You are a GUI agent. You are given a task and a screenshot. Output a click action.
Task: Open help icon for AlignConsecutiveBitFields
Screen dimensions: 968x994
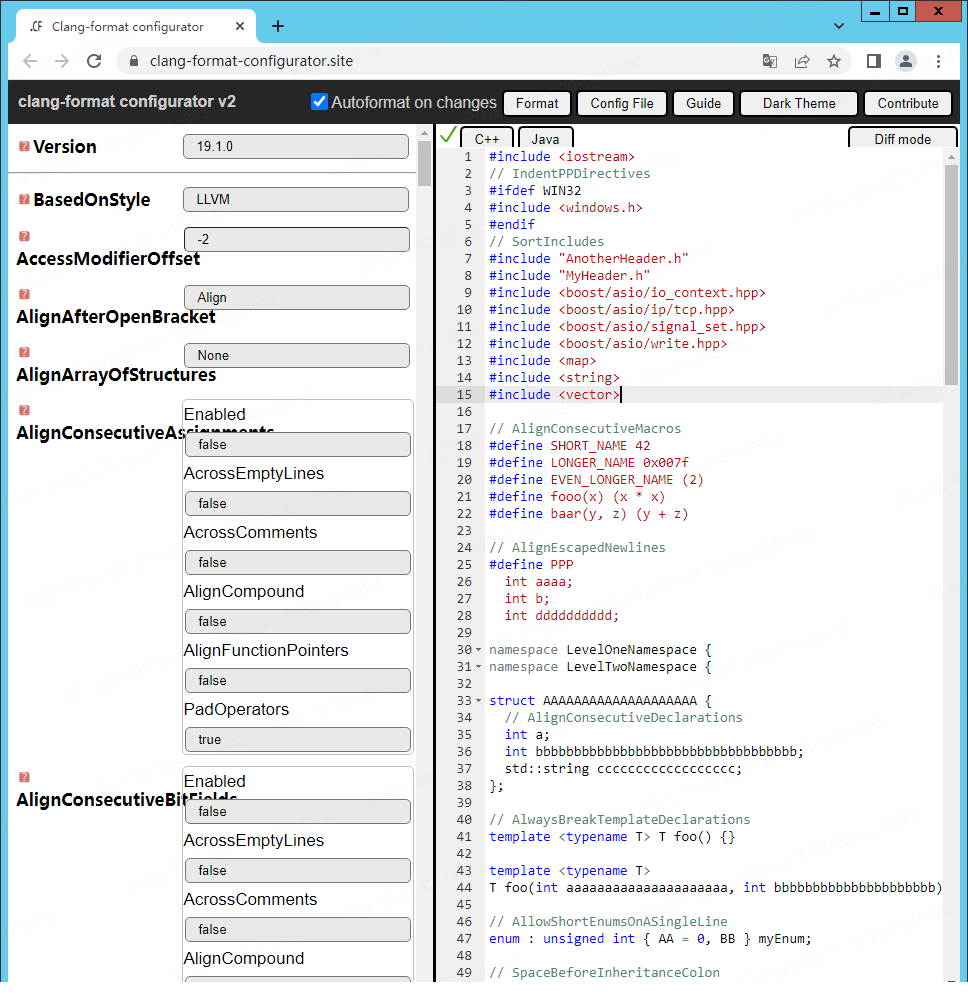coord(24,777)
